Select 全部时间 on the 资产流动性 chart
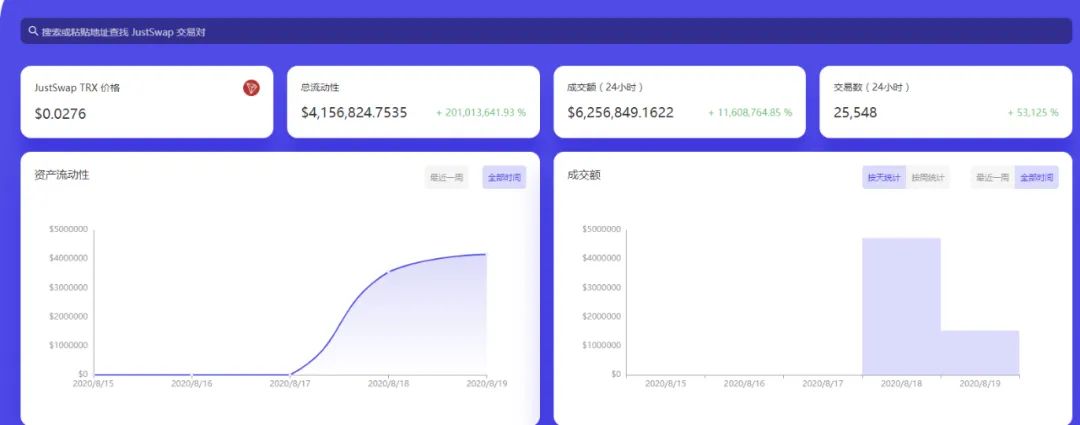 (504, 178)
